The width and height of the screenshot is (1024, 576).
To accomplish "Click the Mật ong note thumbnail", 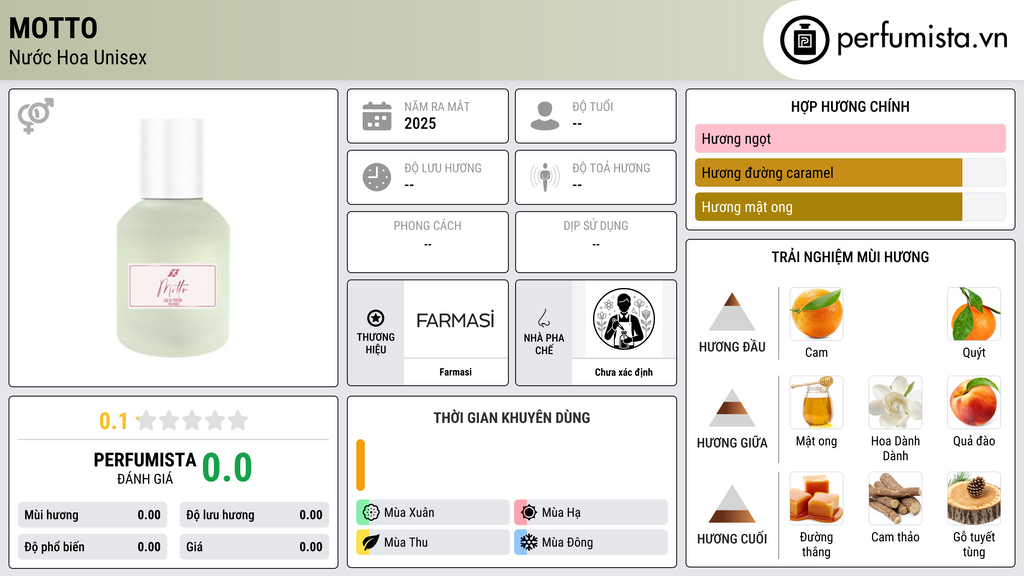I will point(816,402).
